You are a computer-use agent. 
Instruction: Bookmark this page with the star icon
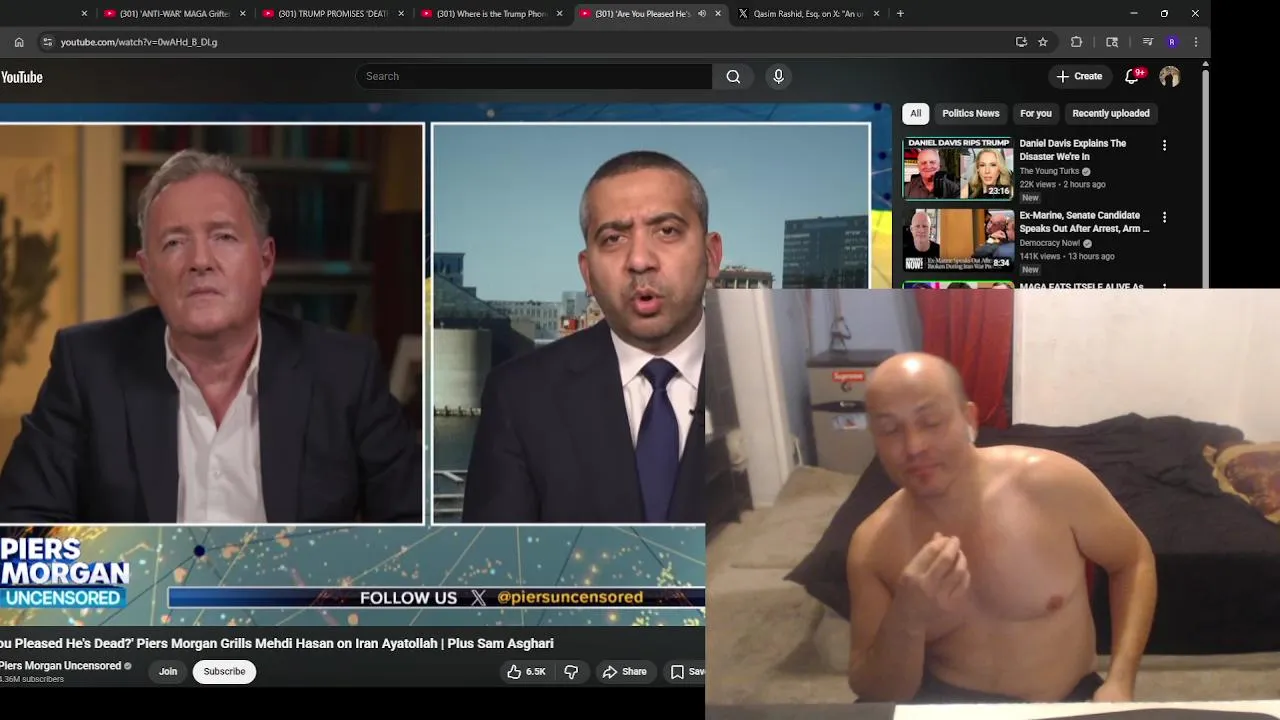pos(1043,42)
